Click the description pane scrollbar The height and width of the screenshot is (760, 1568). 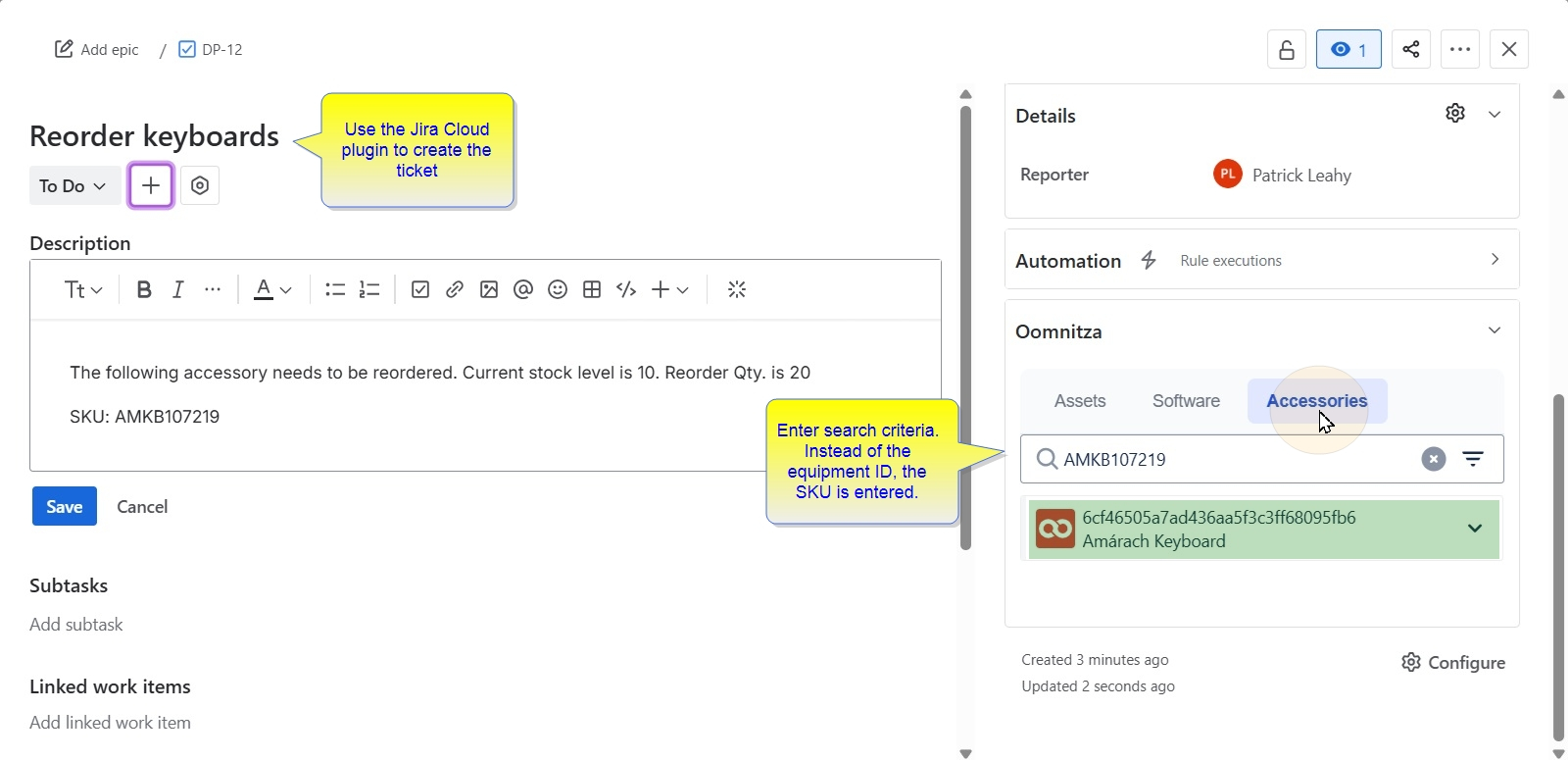point(965,328)
